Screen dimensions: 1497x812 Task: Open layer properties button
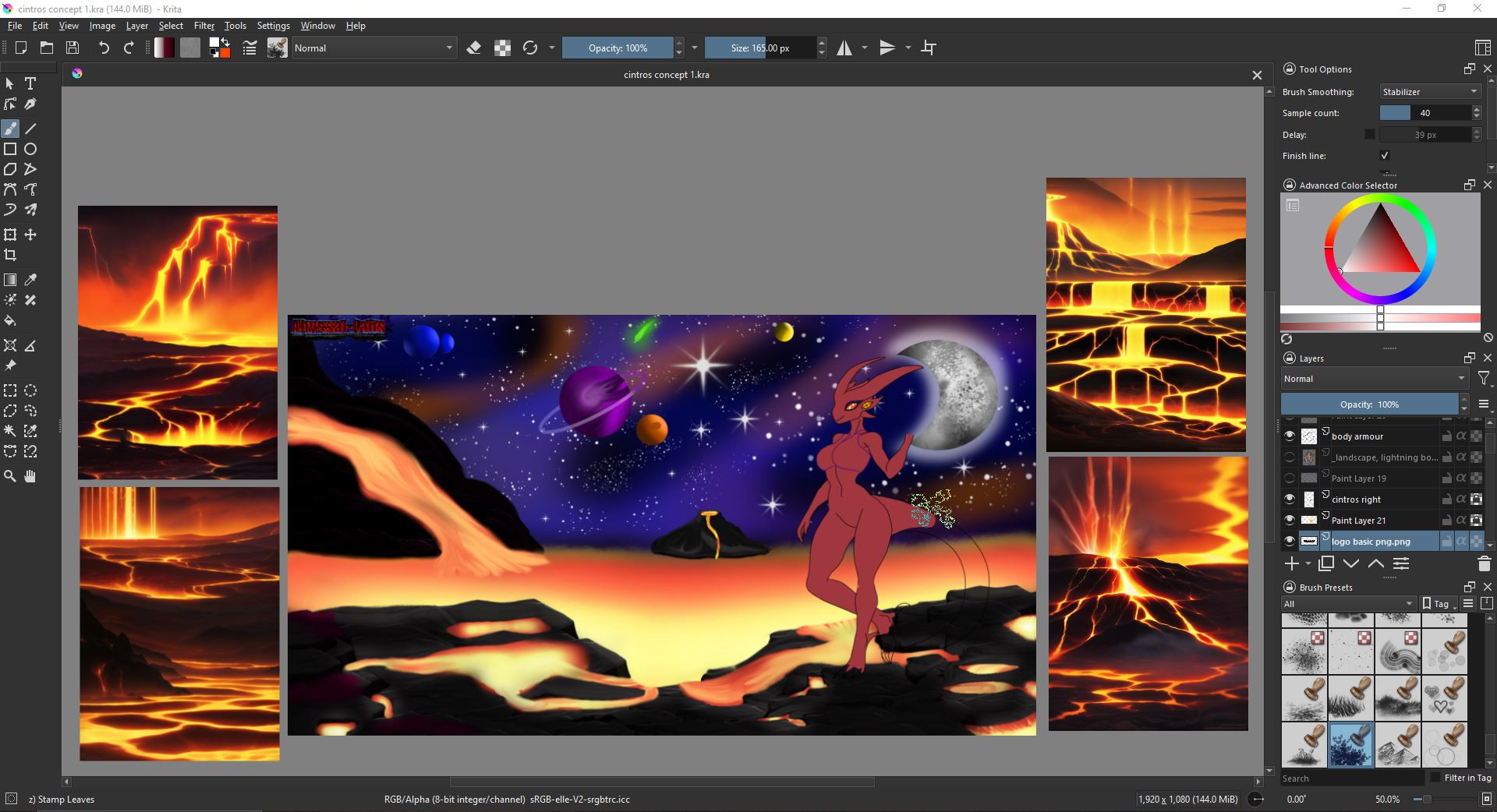(1401, 563)
